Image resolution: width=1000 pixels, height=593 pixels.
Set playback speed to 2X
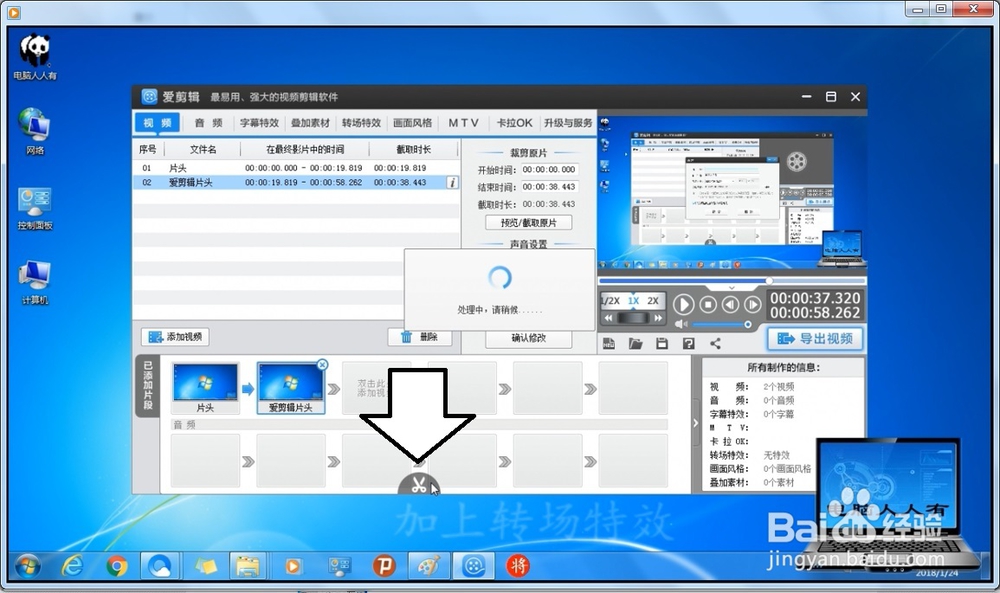653,300
